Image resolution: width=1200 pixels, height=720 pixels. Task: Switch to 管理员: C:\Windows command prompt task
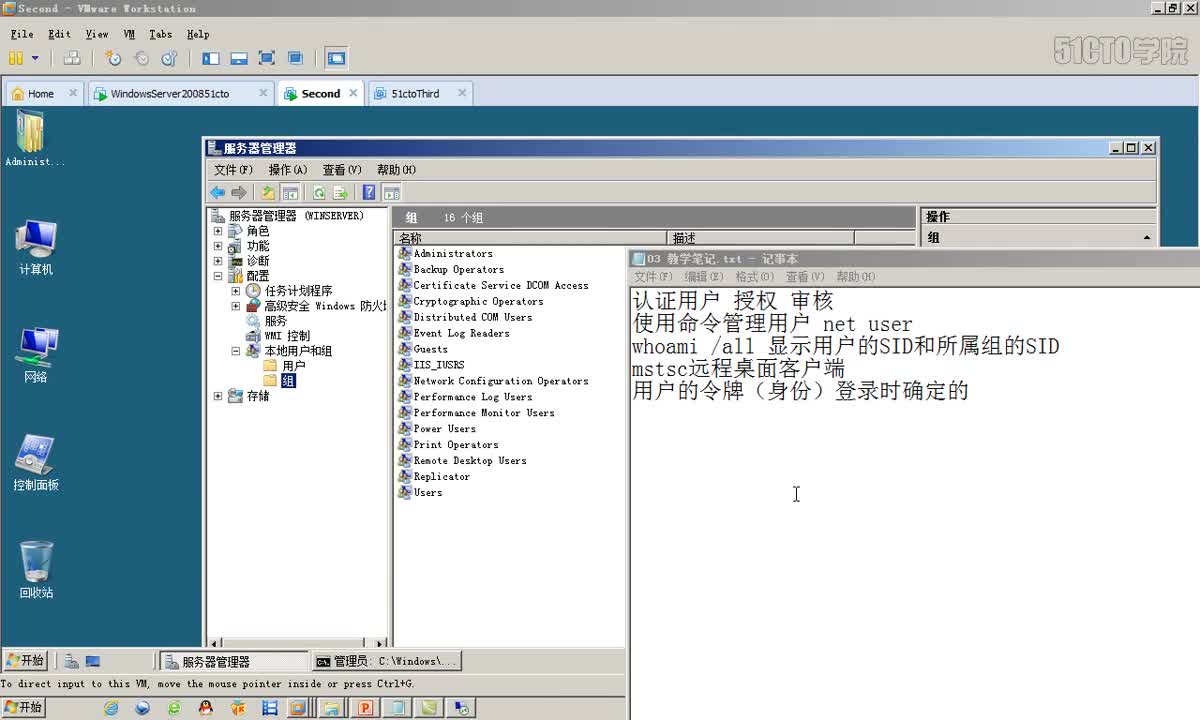tap(385, 661)
